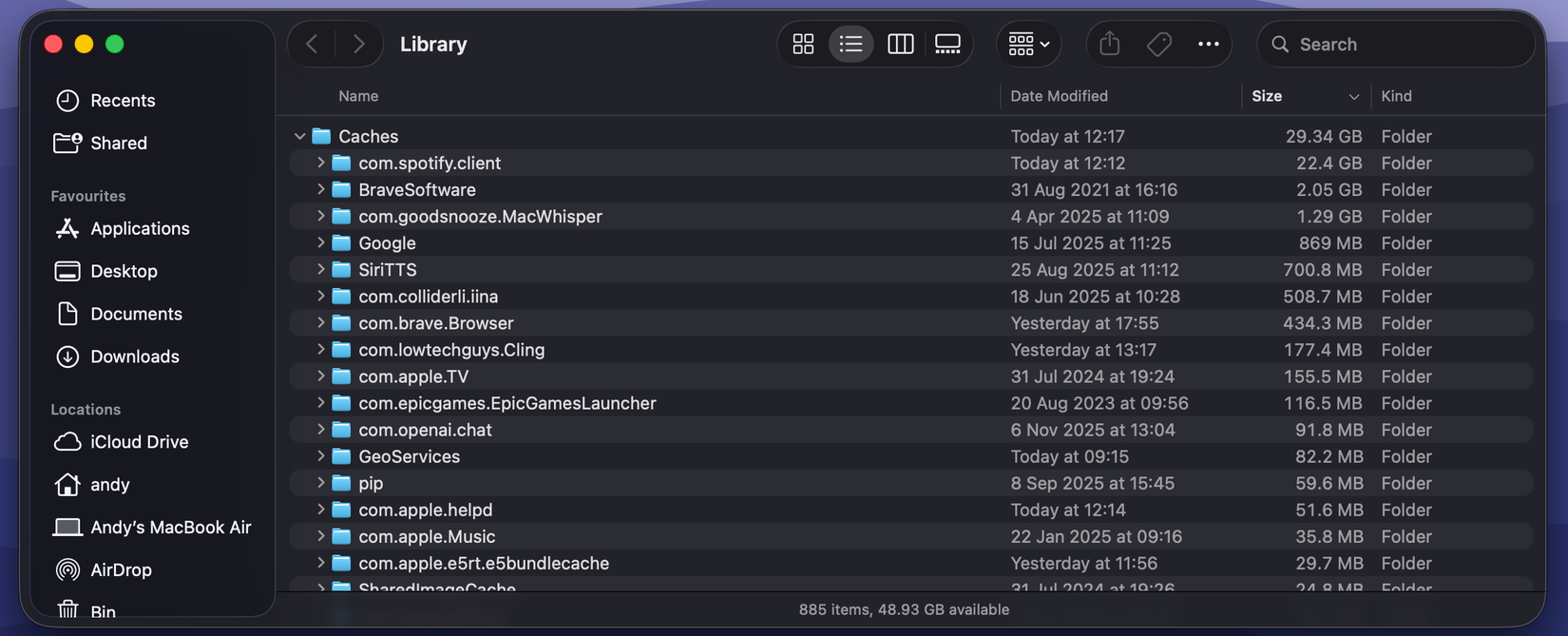Viewport: 1568px width, 636px height.
Task: Open the more actions ellipsis menu
Action: tap(1208, 44)
